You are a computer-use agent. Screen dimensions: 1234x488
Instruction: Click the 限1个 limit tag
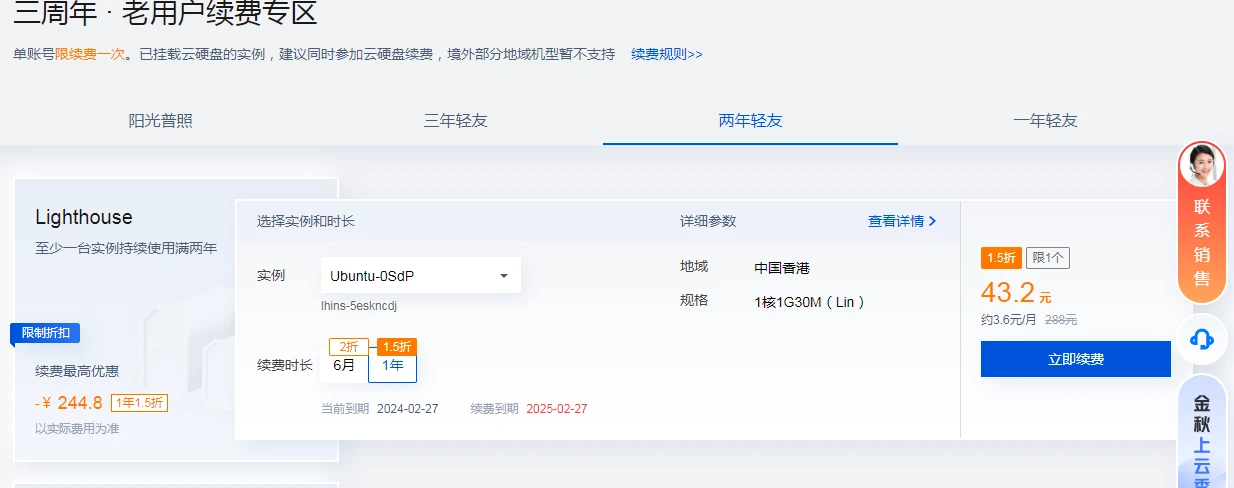coord(1048,258)
